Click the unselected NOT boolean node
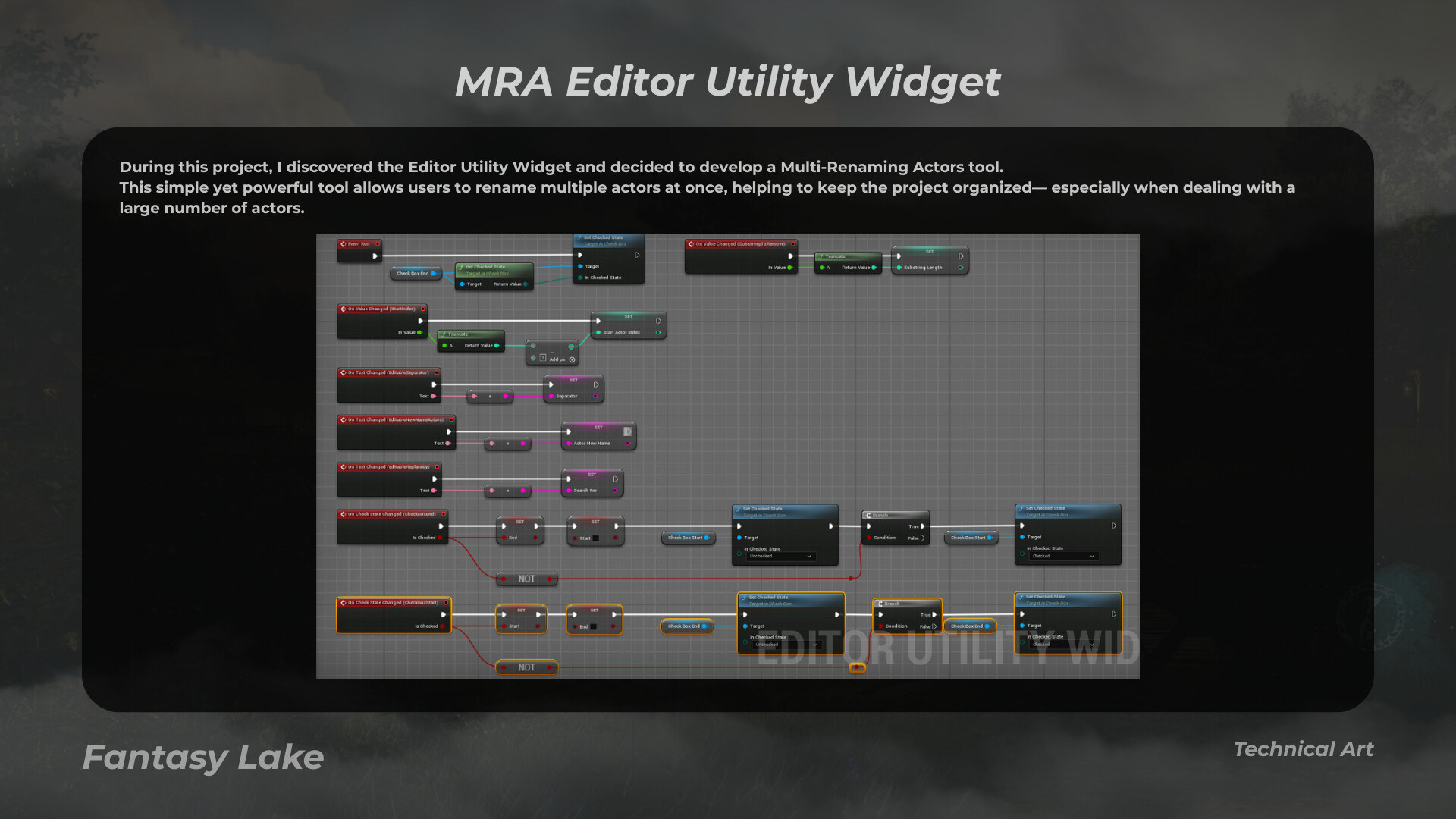Screen dimensions: 1456x819 coord(527,579)
